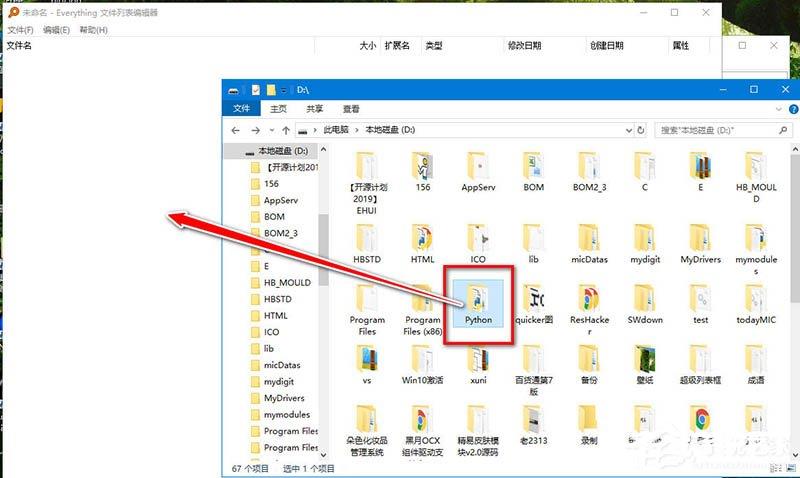Open the quick access toolbar customize dropdown
This screenshot has width=800, height=478.
(x=284, y=90)
